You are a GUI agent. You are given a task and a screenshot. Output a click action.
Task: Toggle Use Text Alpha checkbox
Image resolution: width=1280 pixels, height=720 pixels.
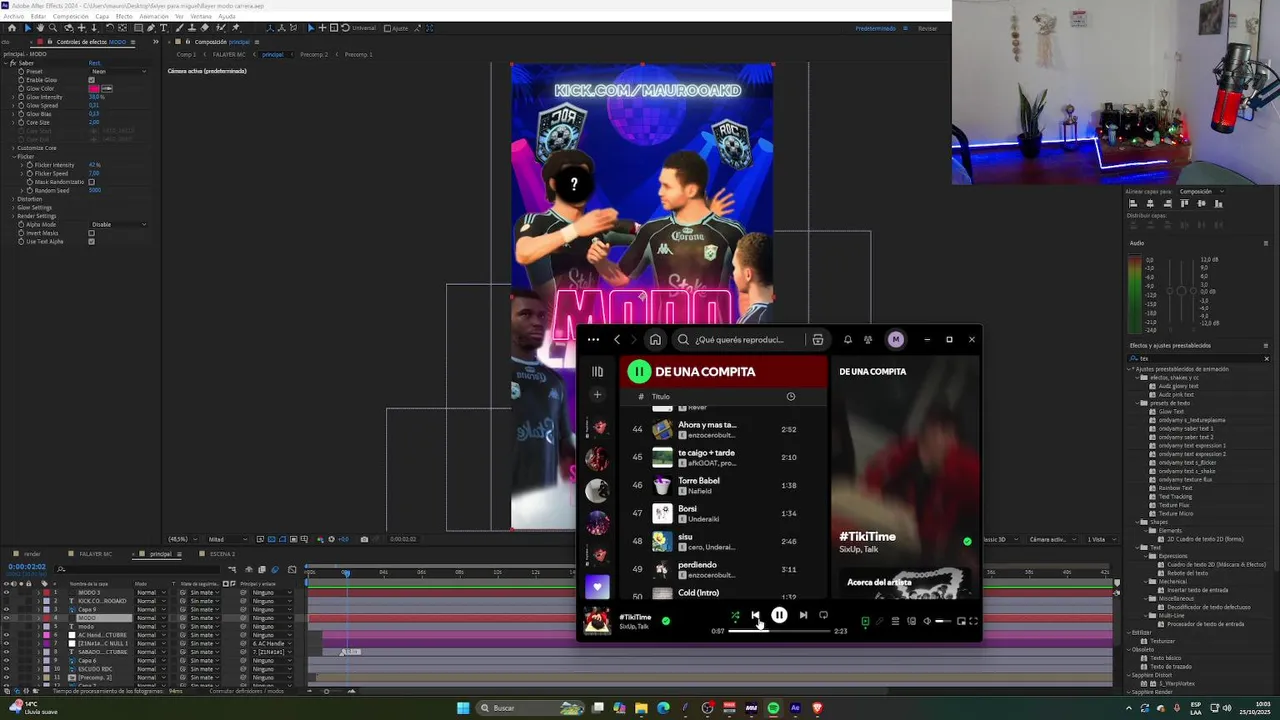pyautogui.click(x=91, y=241)
